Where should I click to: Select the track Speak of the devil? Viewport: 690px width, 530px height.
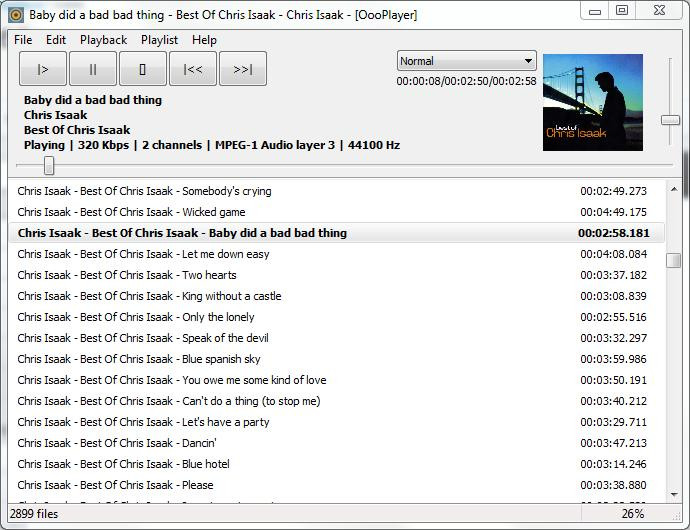pyautogui.click(x=337, y=338)
